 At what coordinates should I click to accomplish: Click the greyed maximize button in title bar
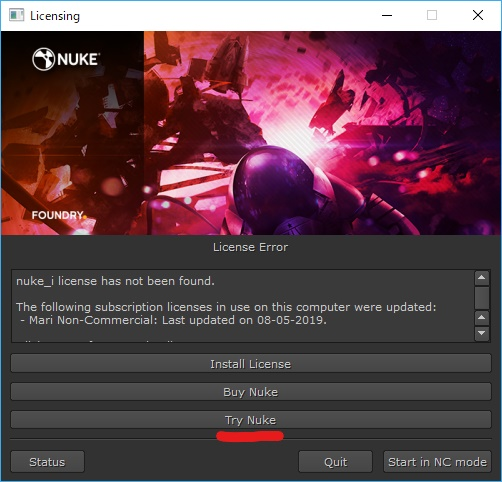tap(432, 15)
